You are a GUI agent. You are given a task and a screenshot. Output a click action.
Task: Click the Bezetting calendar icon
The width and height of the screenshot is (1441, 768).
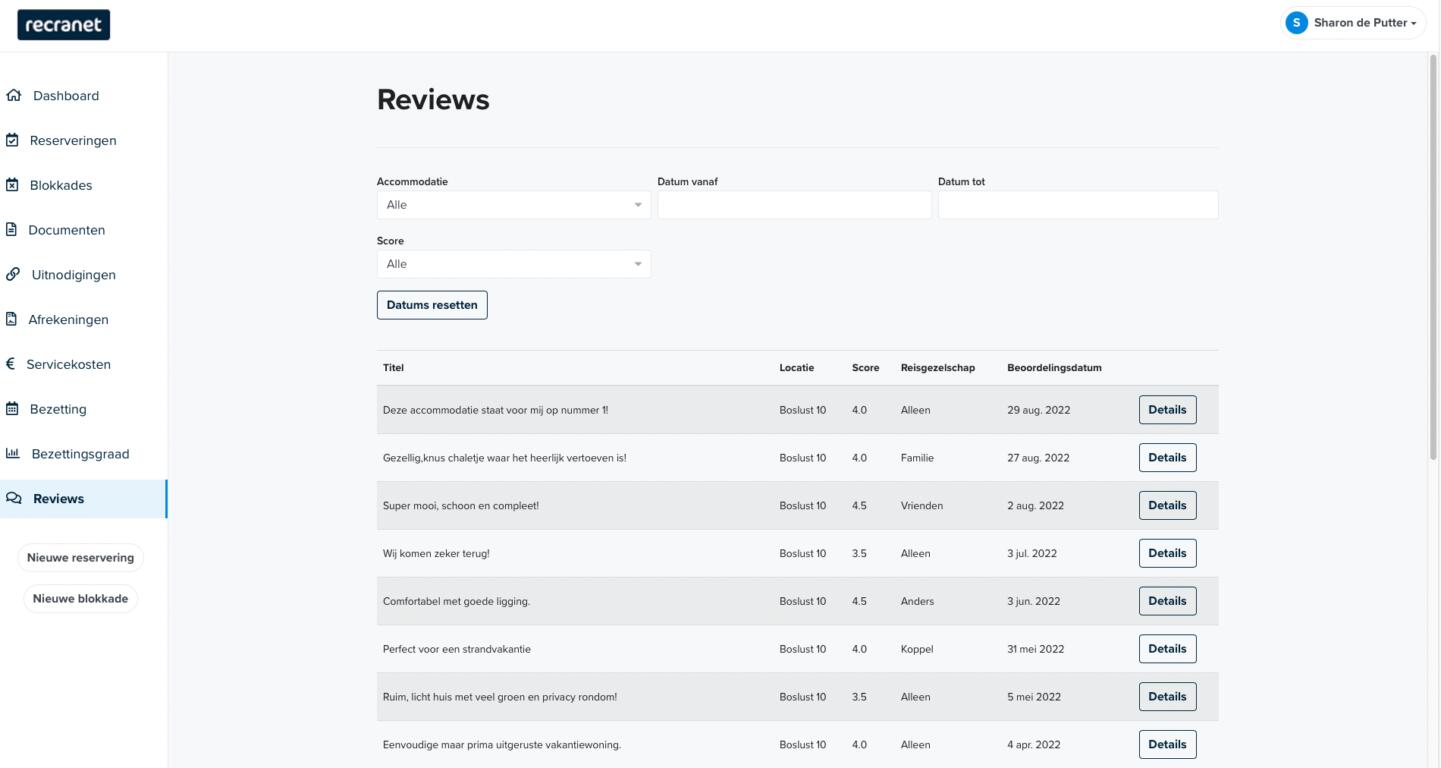12,409
